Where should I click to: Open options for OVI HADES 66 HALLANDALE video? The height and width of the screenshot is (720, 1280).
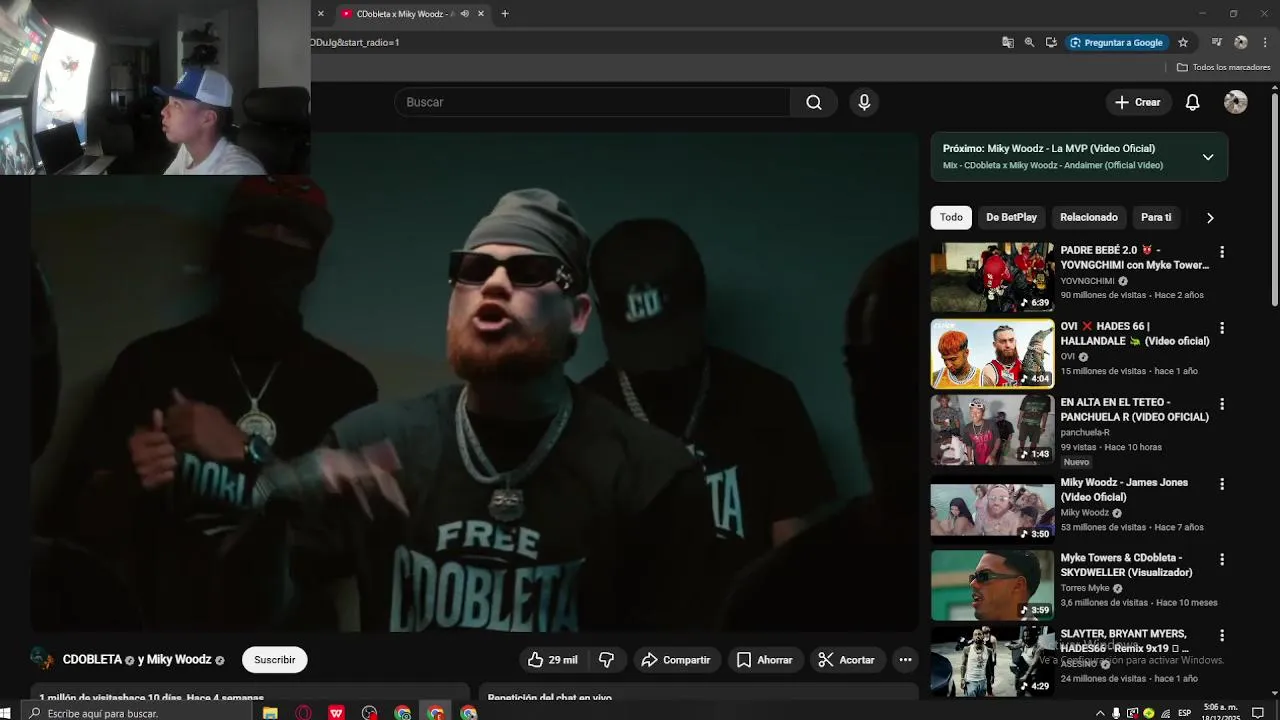point(1221,328)
